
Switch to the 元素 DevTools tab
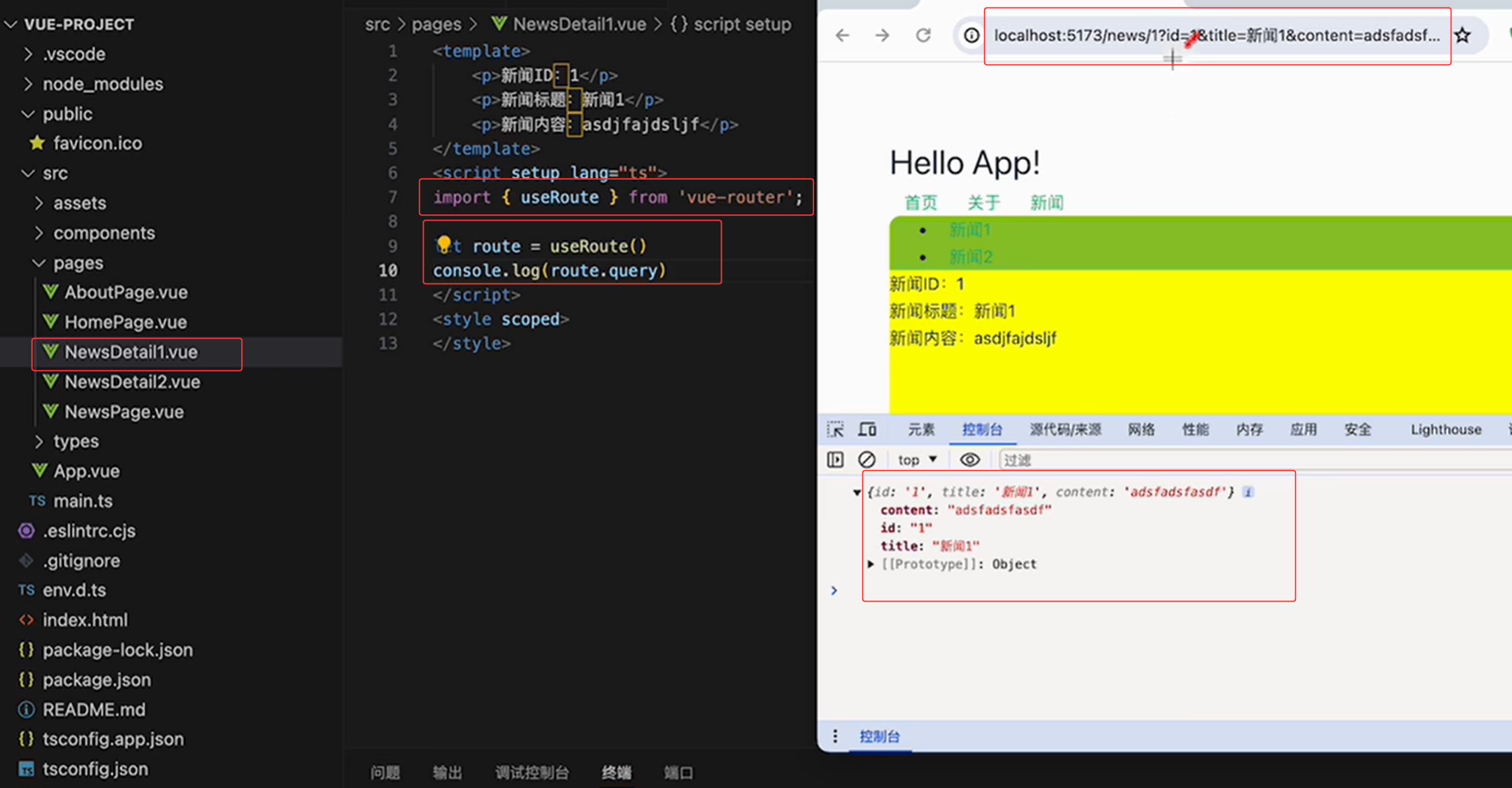921,429
